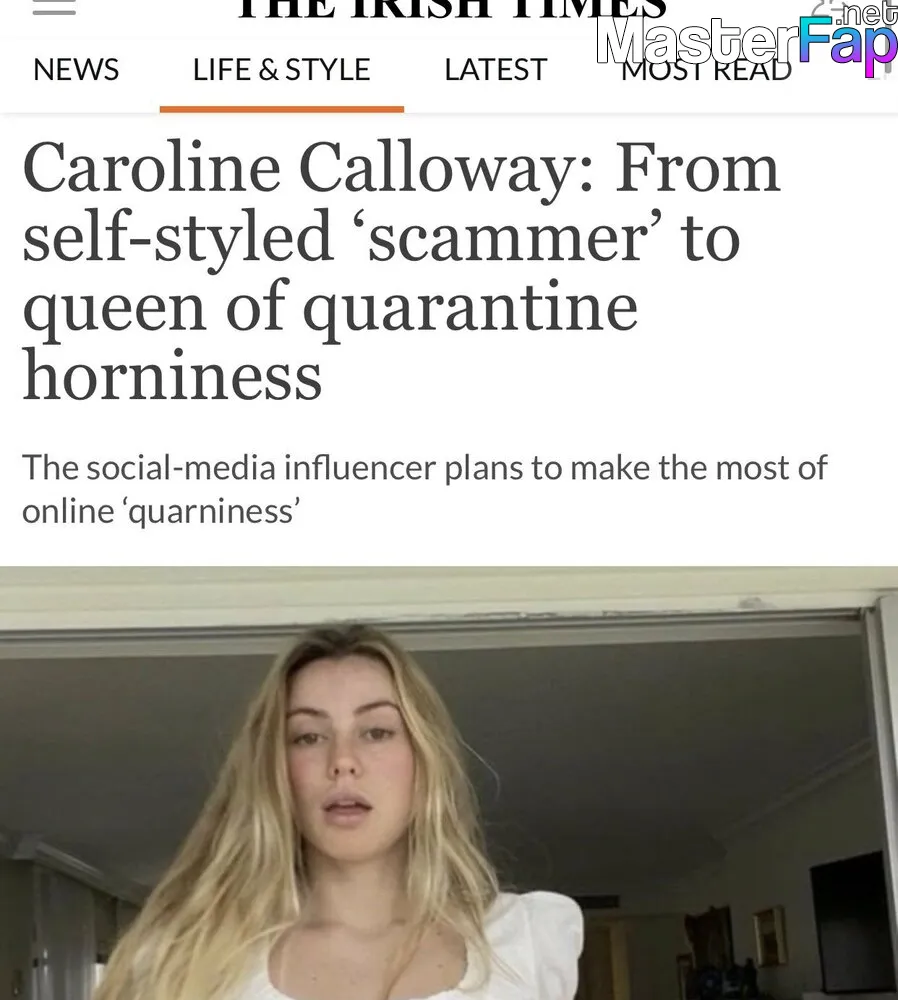Click The Irish Times masthead logo

[x=452, y=9]
